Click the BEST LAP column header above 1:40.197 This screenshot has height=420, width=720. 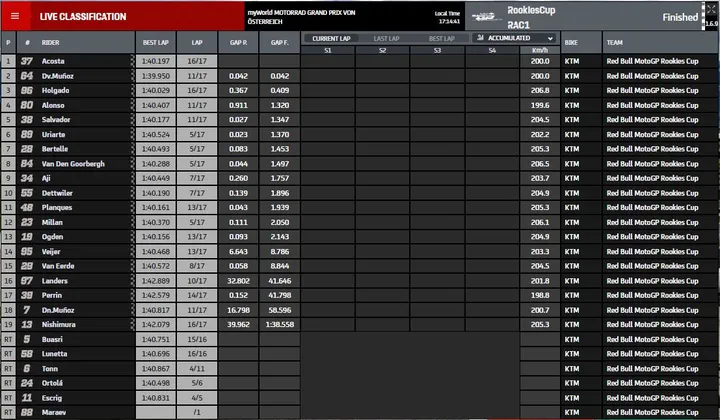click(156, 43)
